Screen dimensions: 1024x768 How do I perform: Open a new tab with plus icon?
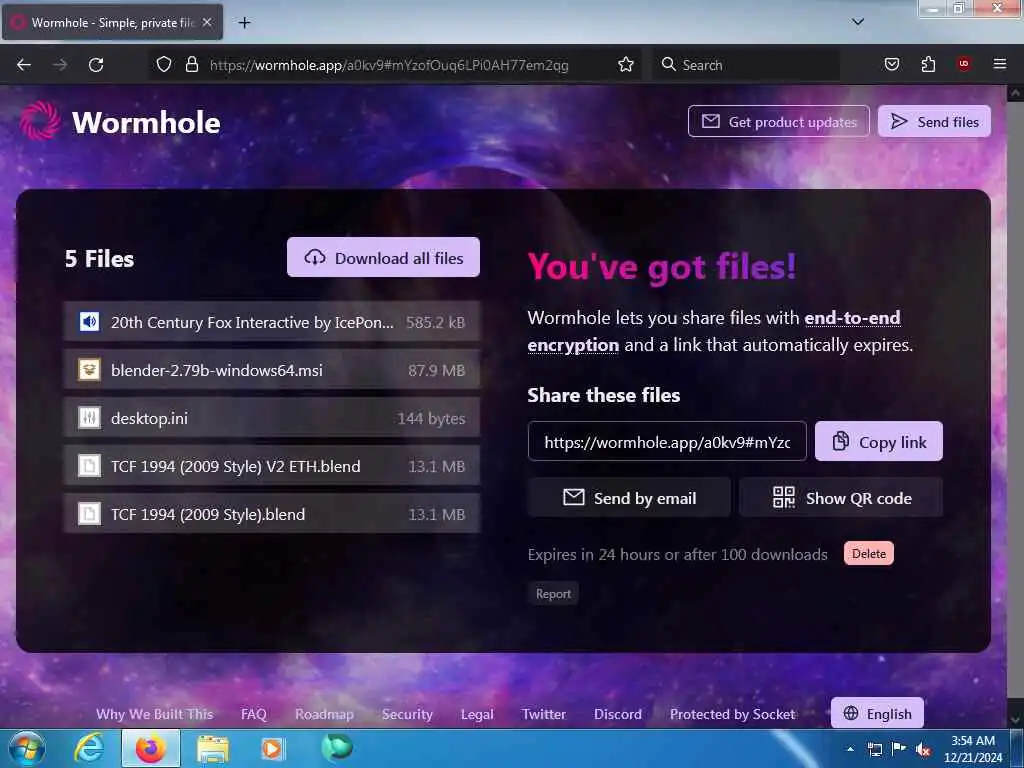pyautogui.click(x=244, y=23)
